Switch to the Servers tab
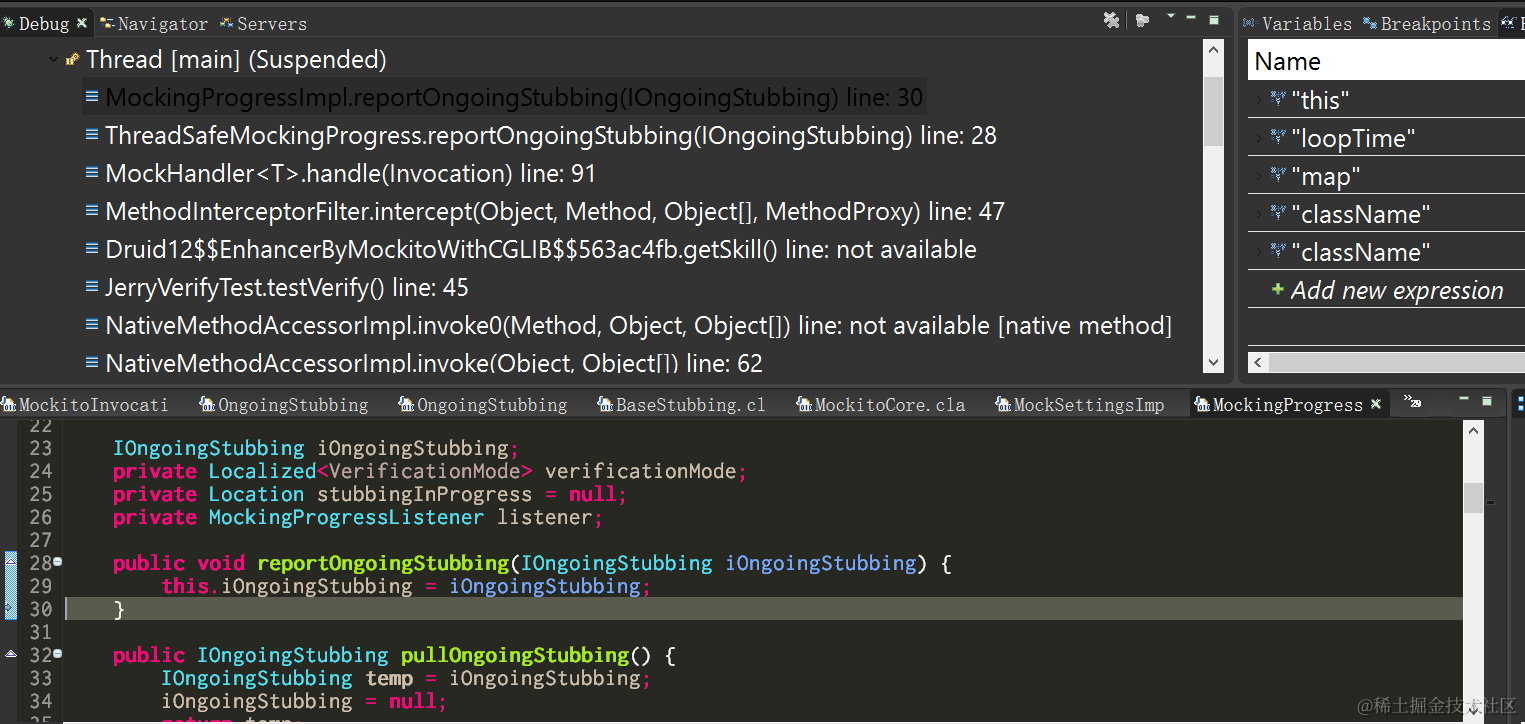 263,23
